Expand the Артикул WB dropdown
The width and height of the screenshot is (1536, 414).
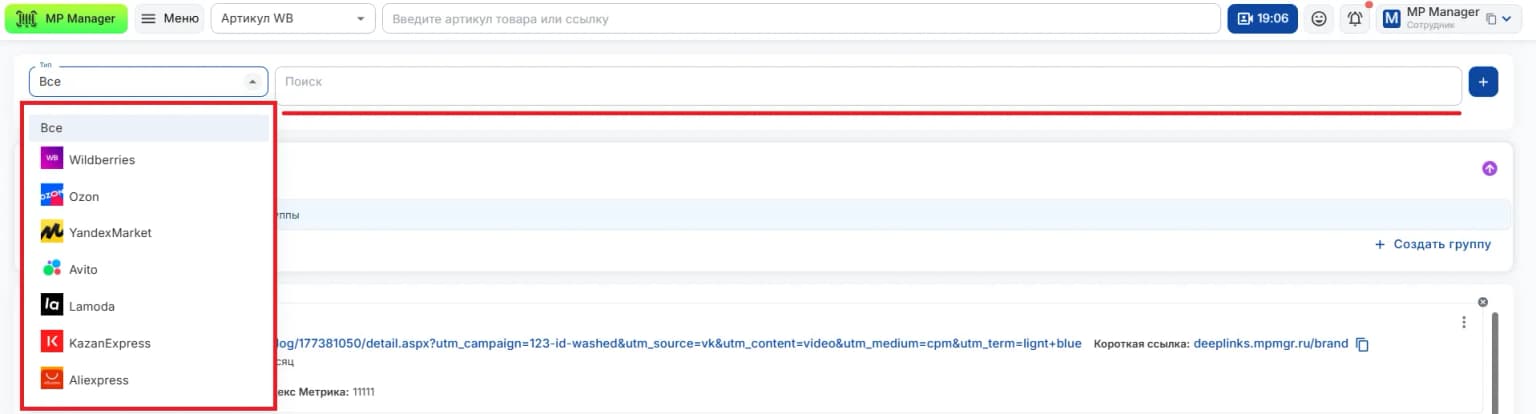(x=293, y=18)
